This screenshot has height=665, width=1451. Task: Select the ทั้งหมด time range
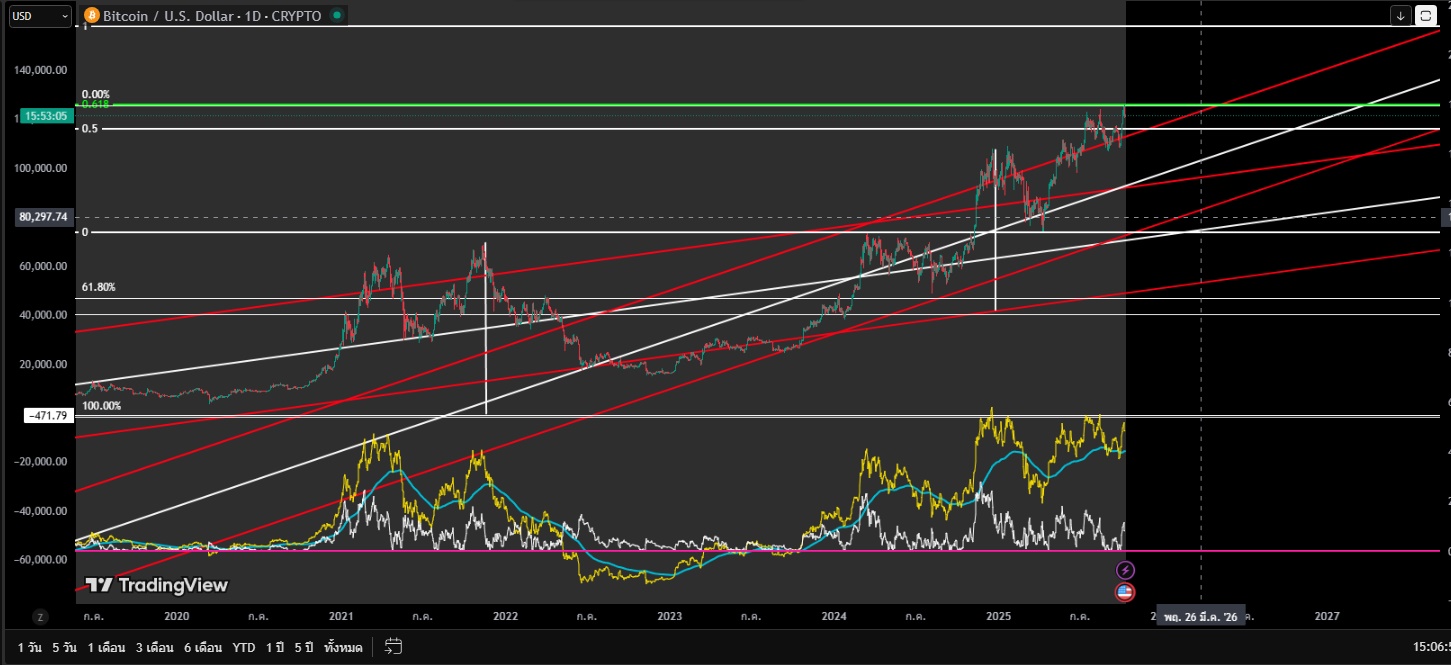click(344, 648)
